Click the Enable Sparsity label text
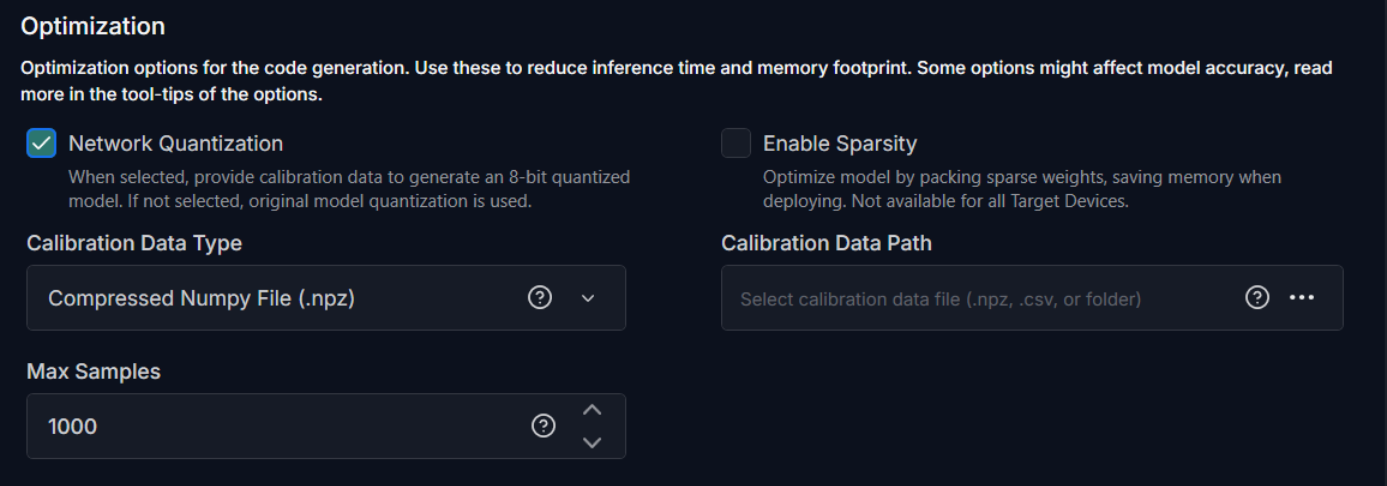The height and width of the screenshot is (486, 1387). tap(840, 143)
